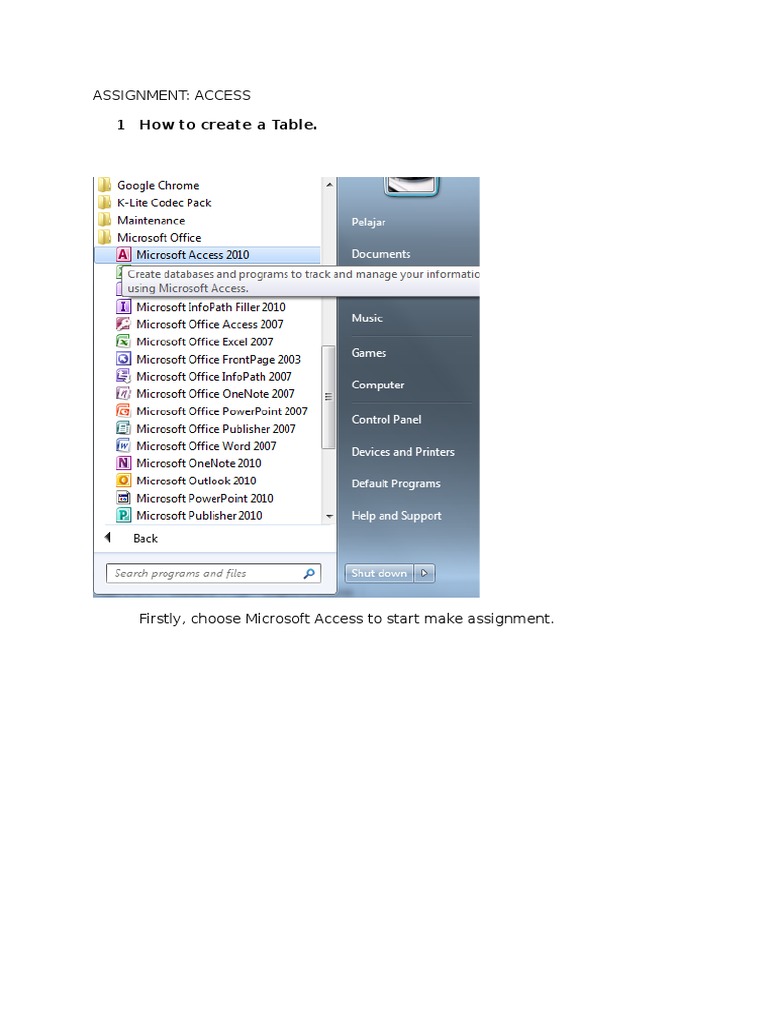Open Computer from the Start menu

[x=378, y=385]
